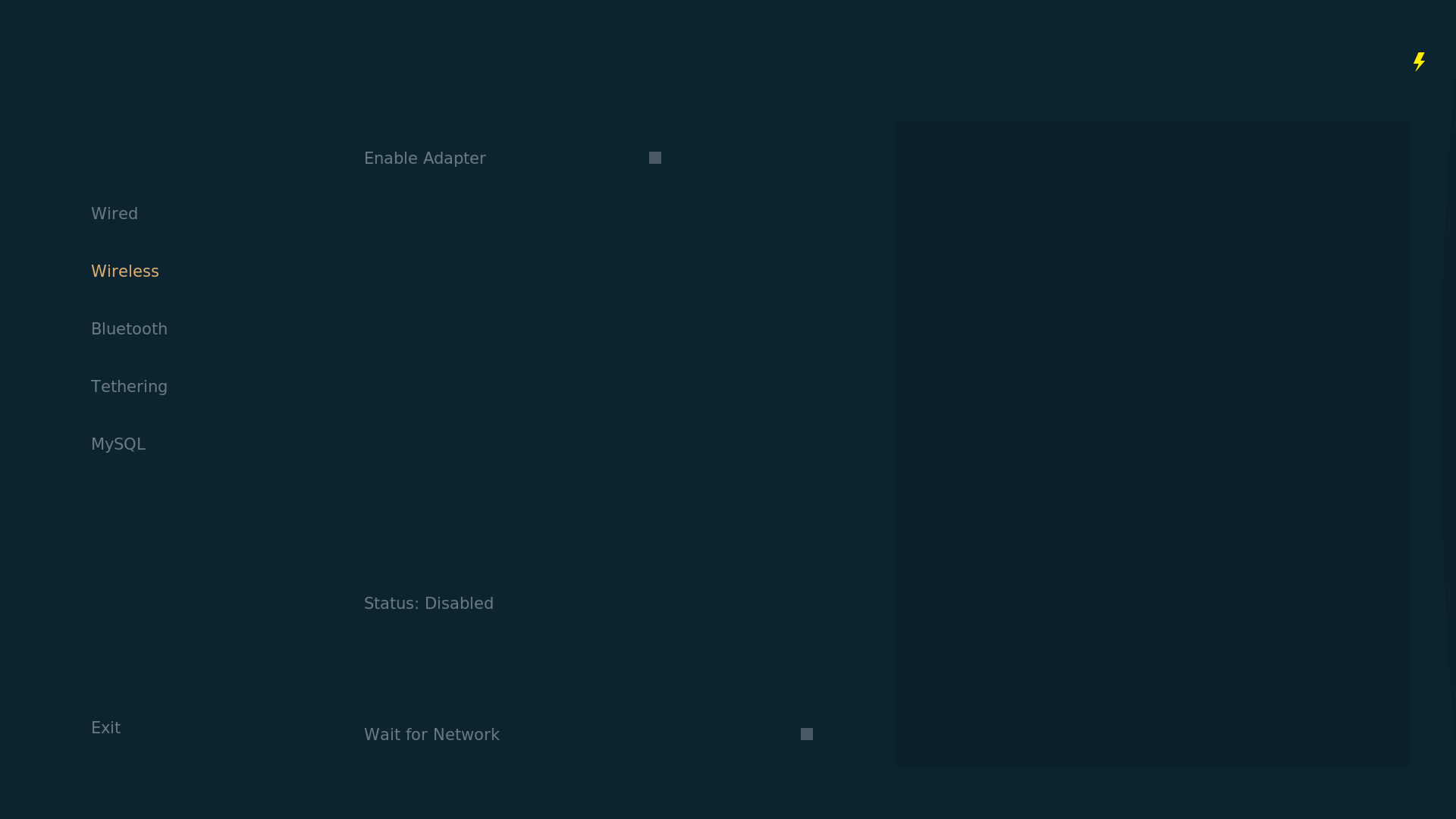1456x819 pixels.
Task: Click the power status bolt indicator
Action: [x=1419, y=61]
